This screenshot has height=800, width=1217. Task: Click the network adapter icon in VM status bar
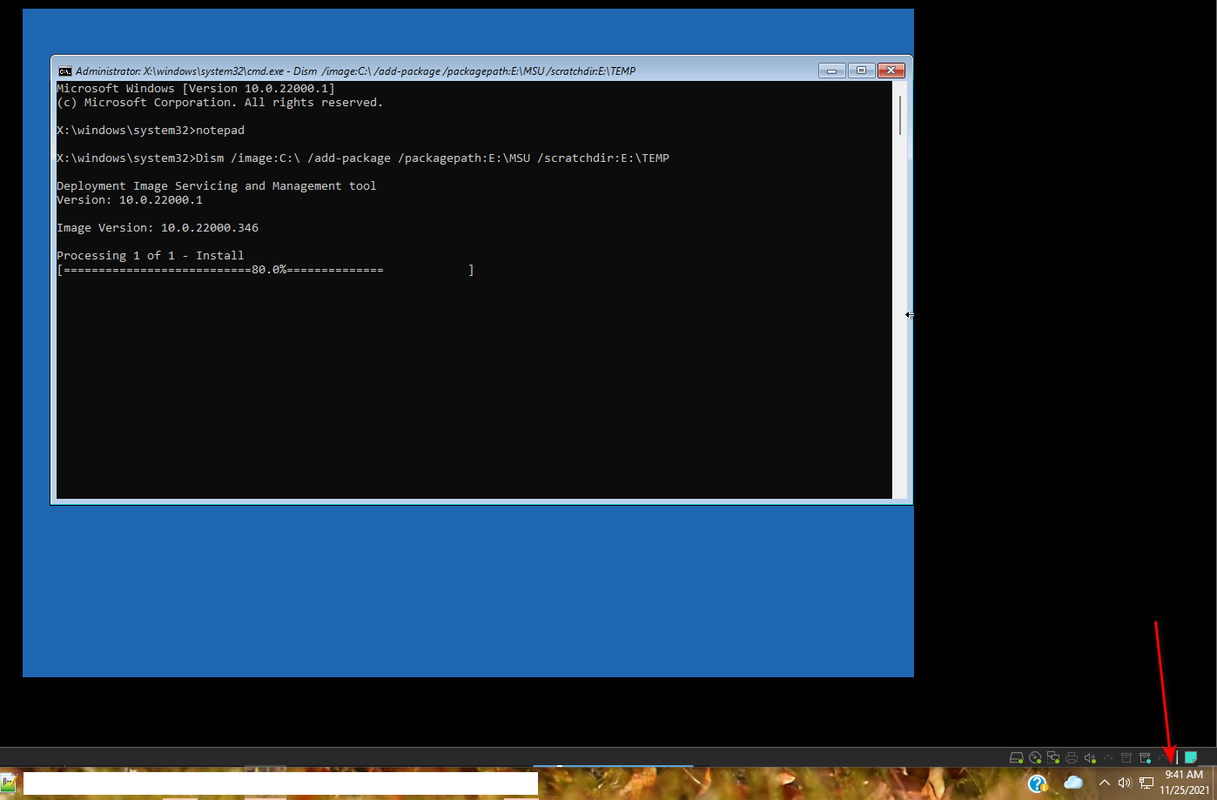coord(1053,758)
